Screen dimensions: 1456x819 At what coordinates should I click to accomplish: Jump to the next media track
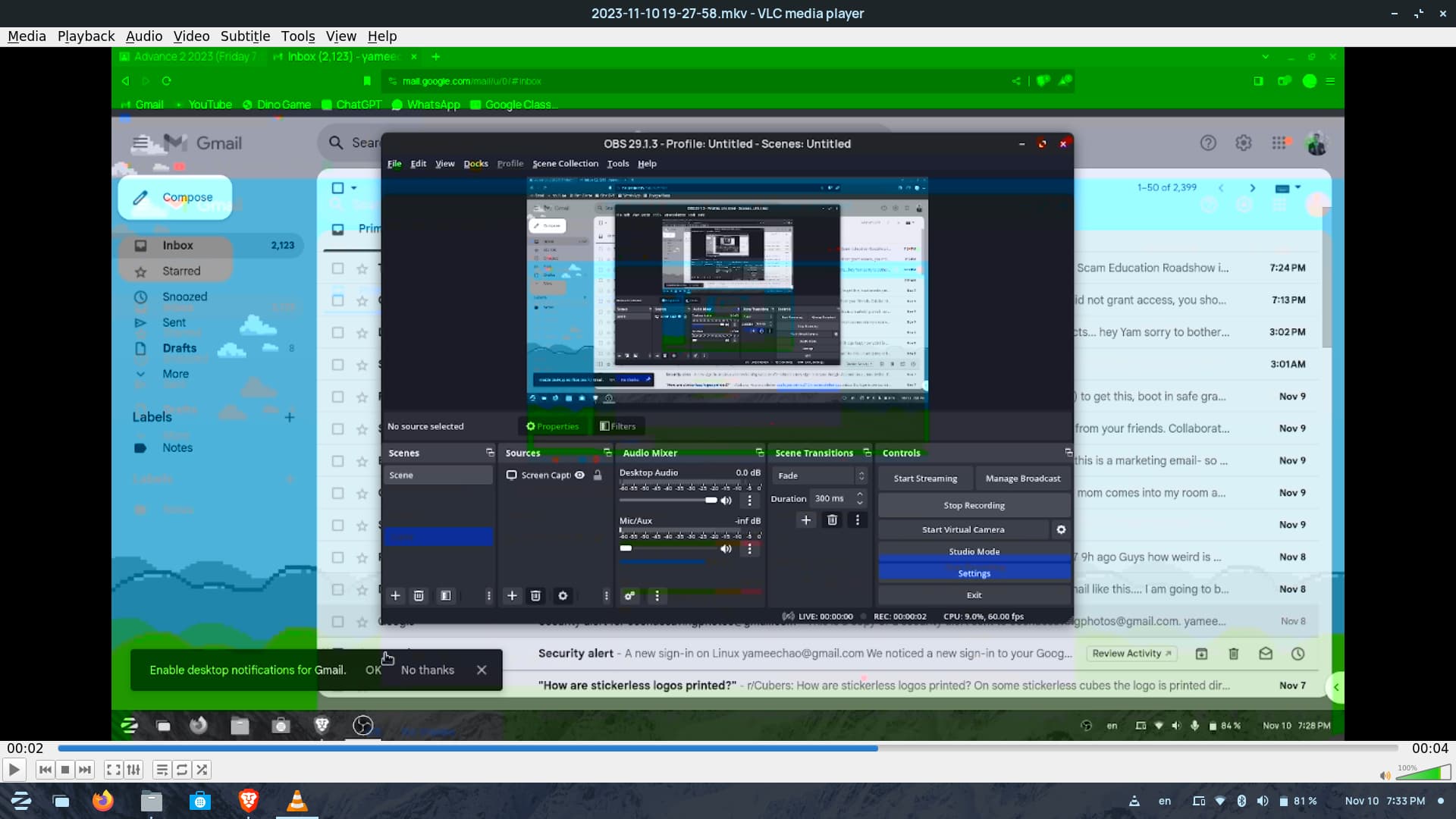pyautogui.click(x=85, y=770)
